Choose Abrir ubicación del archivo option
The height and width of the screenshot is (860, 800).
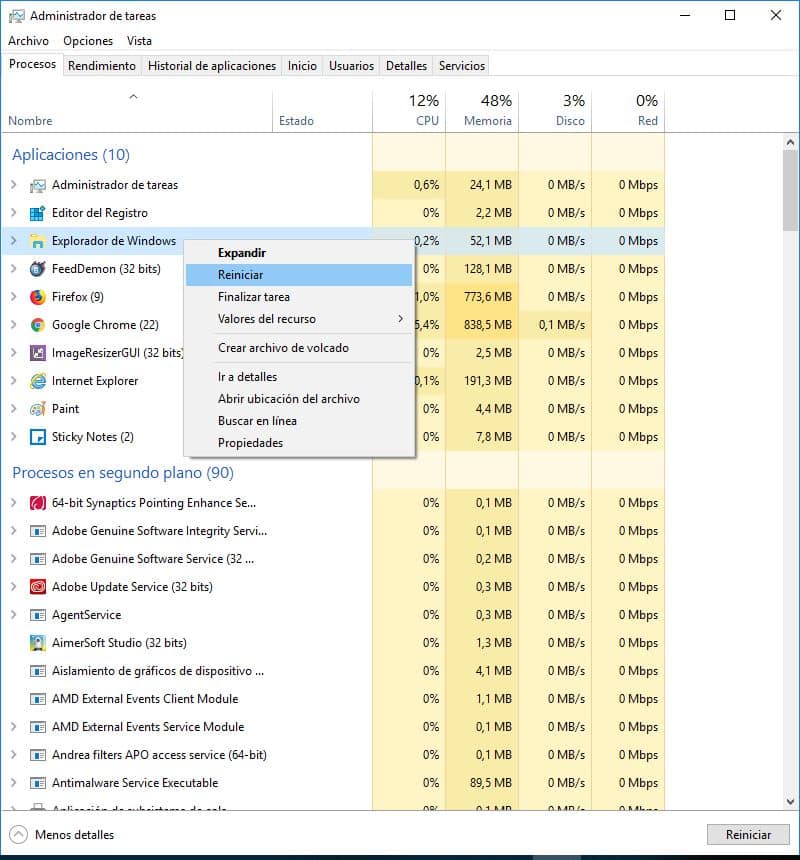tap(288, 399)
